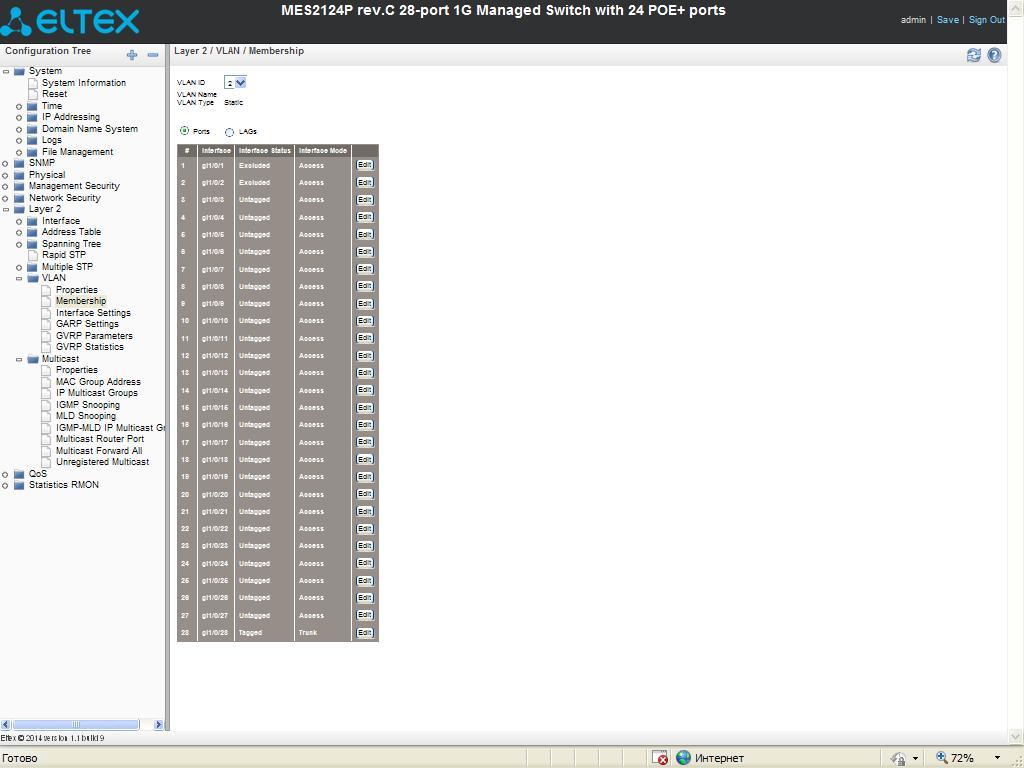Click the Internet zone globe icon

point(683,758)
